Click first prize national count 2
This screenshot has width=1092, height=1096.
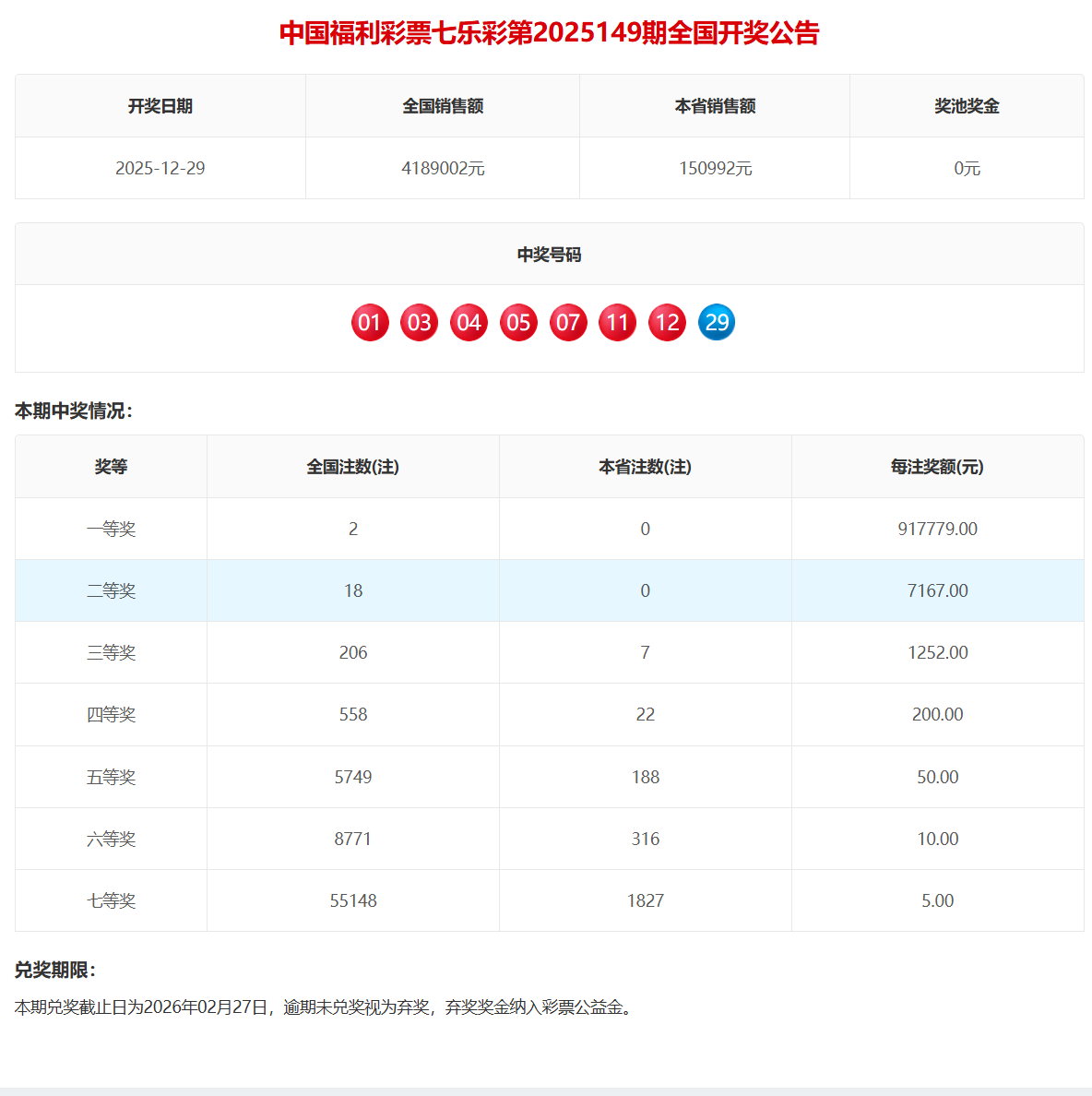point(353,530)
